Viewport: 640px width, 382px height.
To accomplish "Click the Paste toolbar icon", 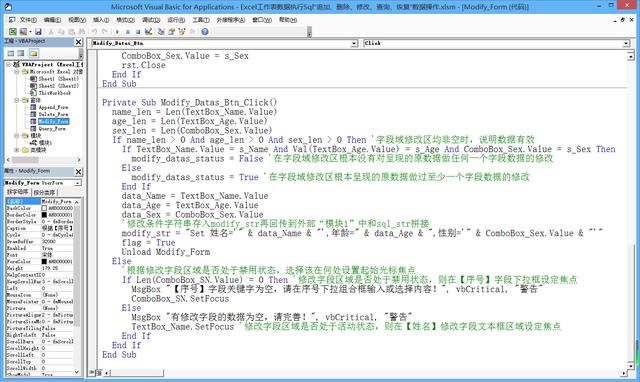I will pyautogui.click(x=71, y=31).
